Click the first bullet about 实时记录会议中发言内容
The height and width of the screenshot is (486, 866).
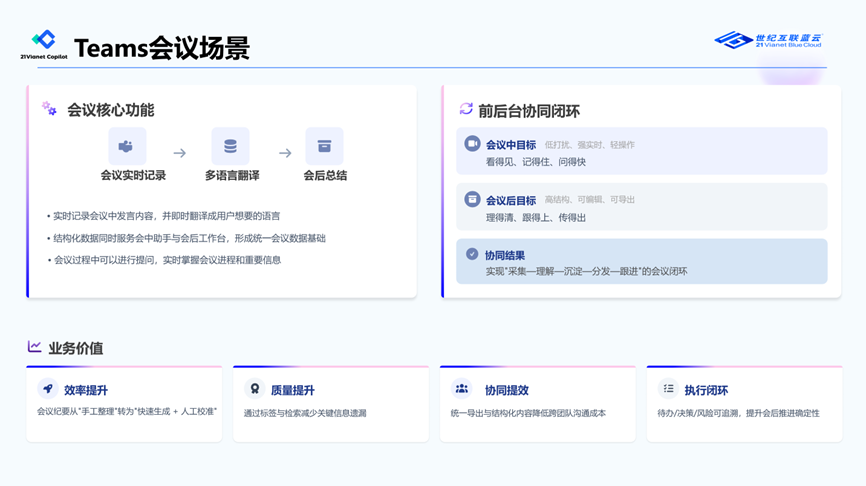point(166,216)
